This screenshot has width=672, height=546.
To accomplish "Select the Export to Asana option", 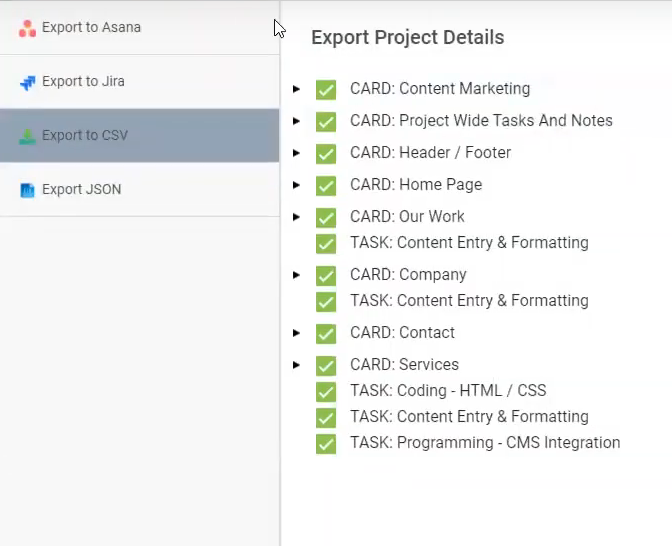I will point(140,27).
